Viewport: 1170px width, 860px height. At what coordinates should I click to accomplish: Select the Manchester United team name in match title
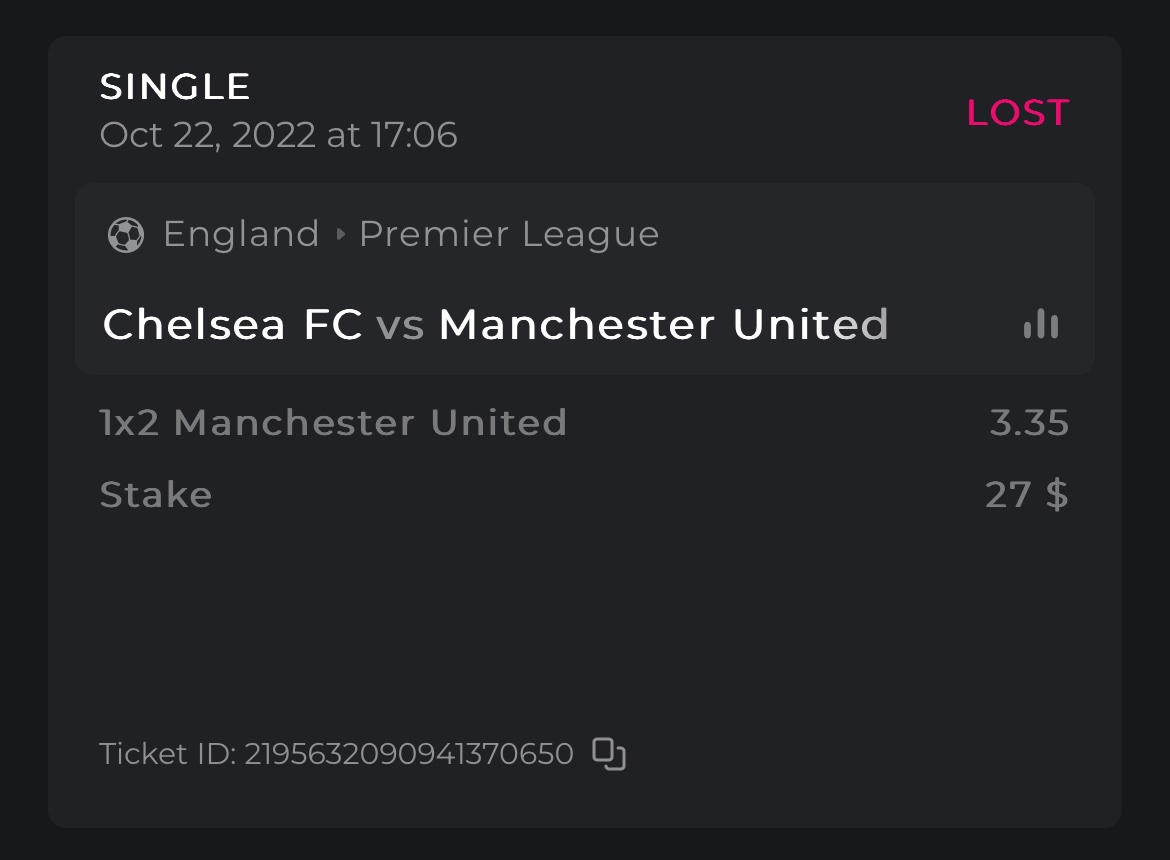pos(663,324)
